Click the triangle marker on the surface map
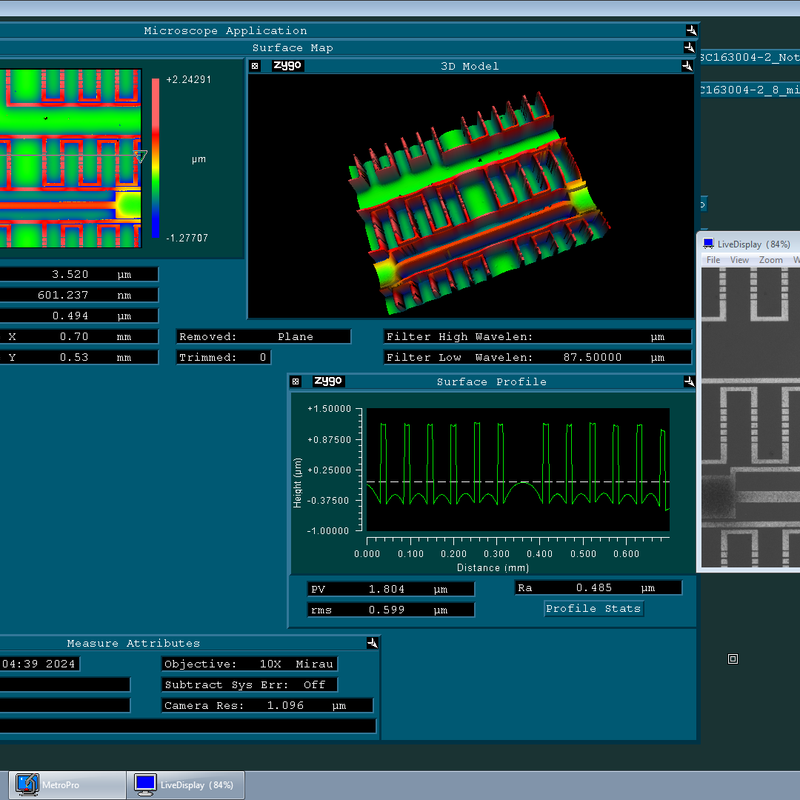The height and width of the screenshot is (800, 800). coord(141,157)
